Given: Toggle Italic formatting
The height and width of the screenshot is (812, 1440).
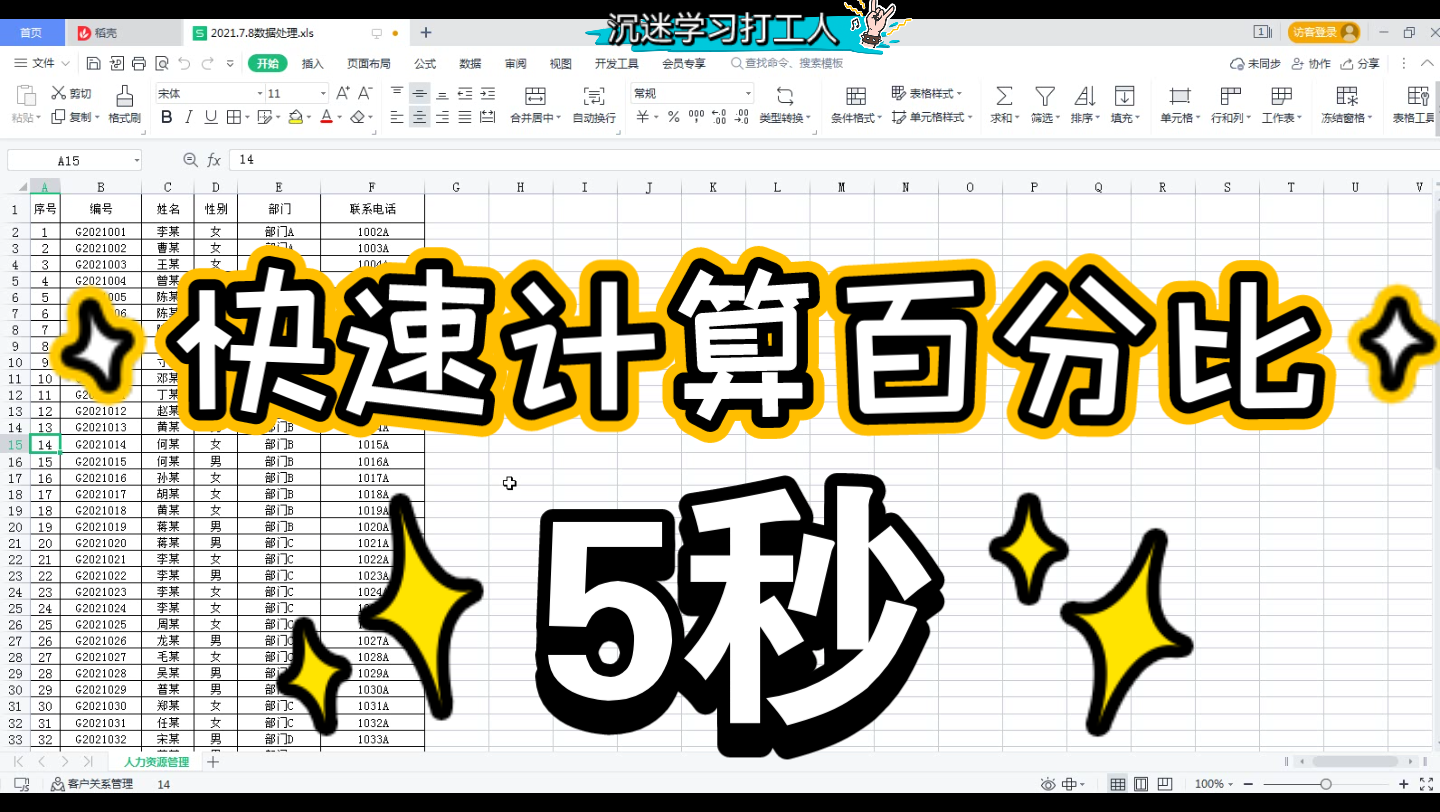Looking at the screenshot, I should [189, 117].
